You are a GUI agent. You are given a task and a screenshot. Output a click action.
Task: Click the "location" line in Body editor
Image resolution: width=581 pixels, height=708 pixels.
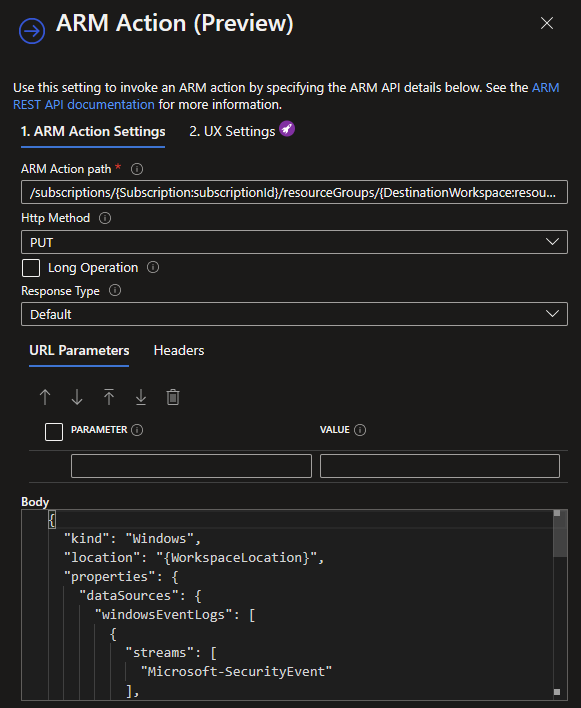[x=194, y=558]
